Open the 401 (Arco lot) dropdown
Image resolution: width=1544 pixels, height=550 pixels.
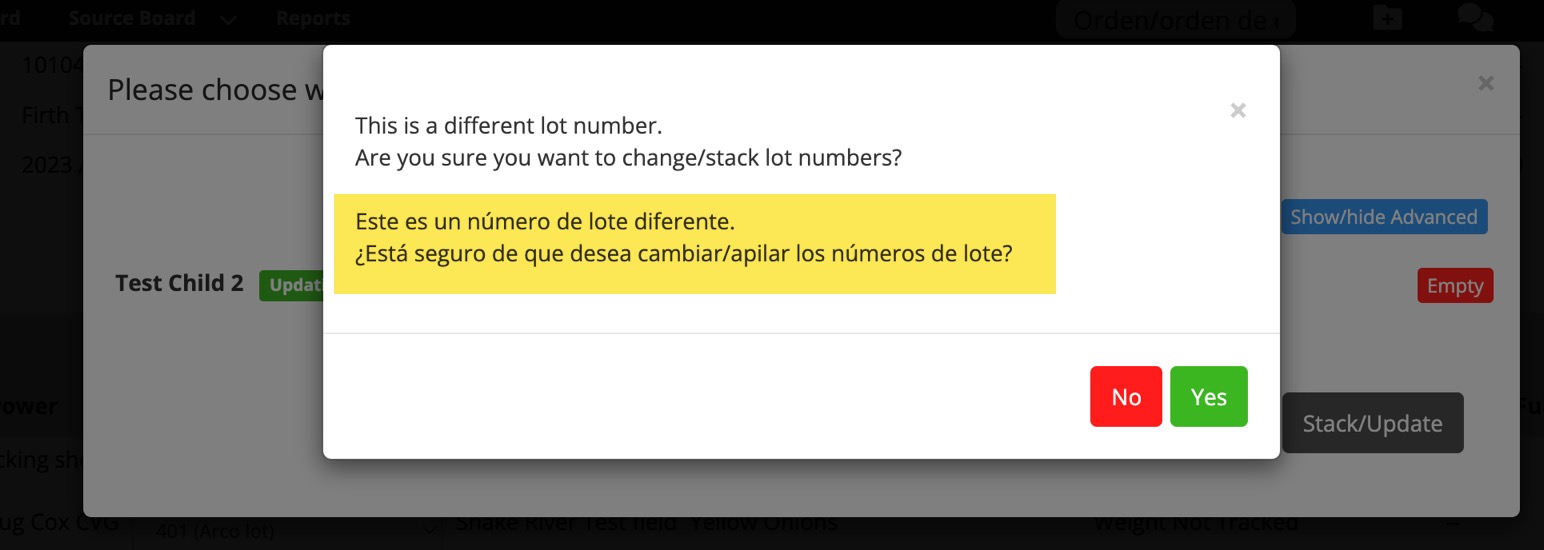pos(290,532)
